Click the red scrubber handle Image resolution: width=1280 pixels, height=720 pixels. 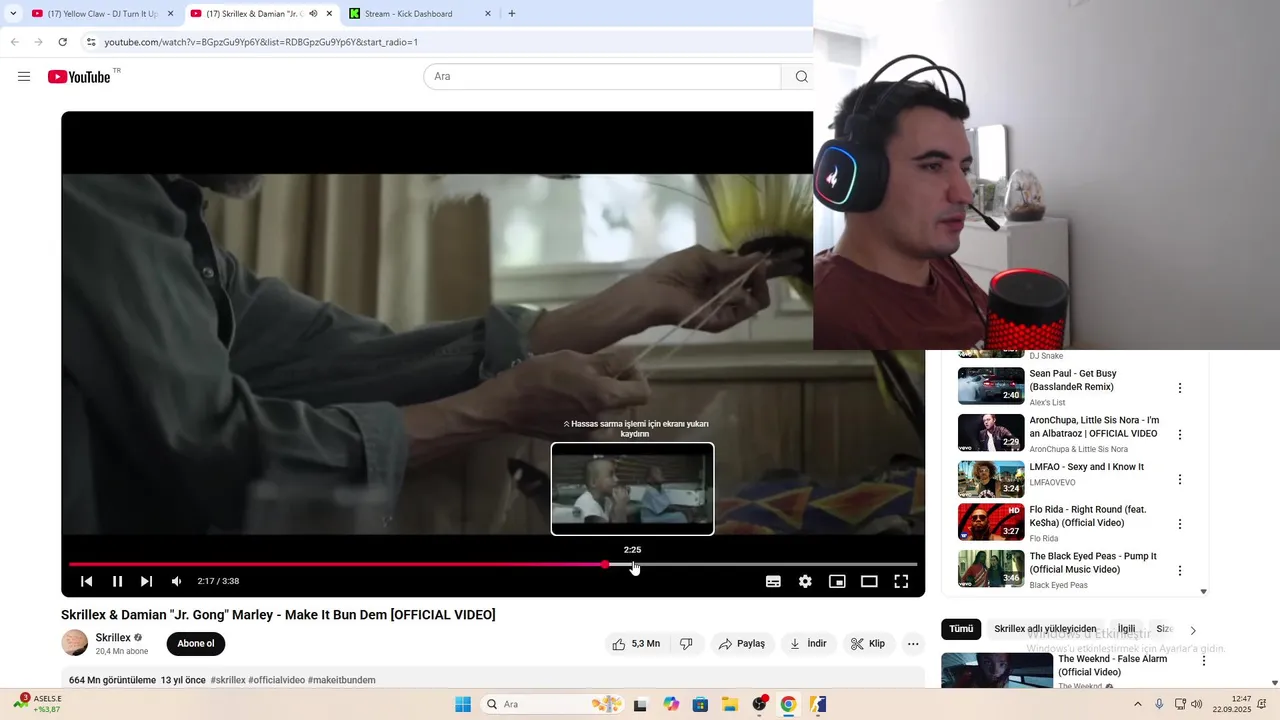point(605,564)
